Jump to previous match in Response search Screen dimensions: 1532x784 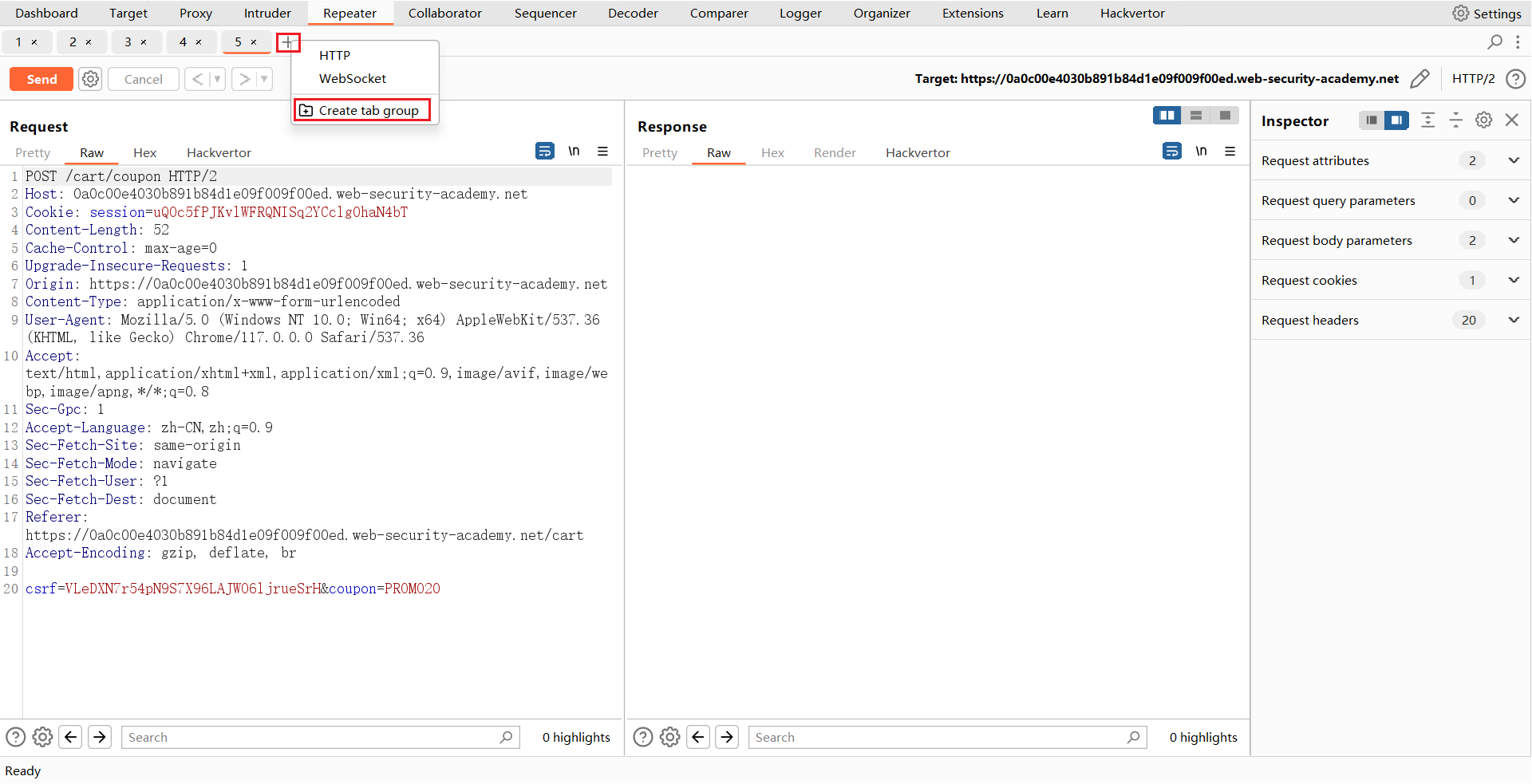698,737
